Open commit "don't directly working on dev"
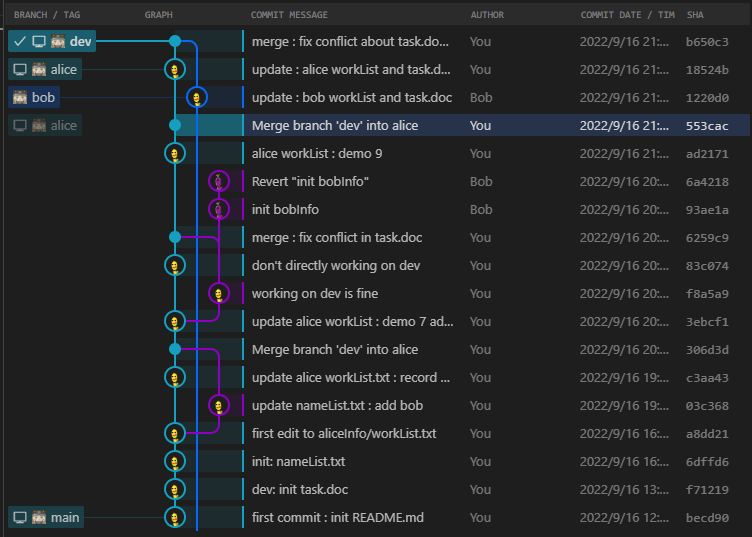This screenshot has height=537, width=752. tap(336, 266)
